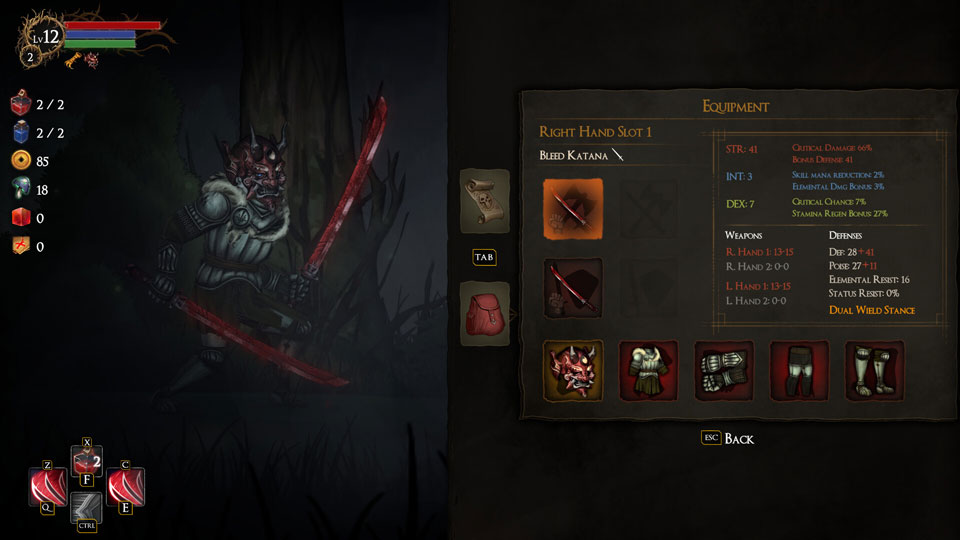The width and height of the screenshot is (960, 540).
Task: Select the empty left hand slot 2
Action: click(648, 288)
